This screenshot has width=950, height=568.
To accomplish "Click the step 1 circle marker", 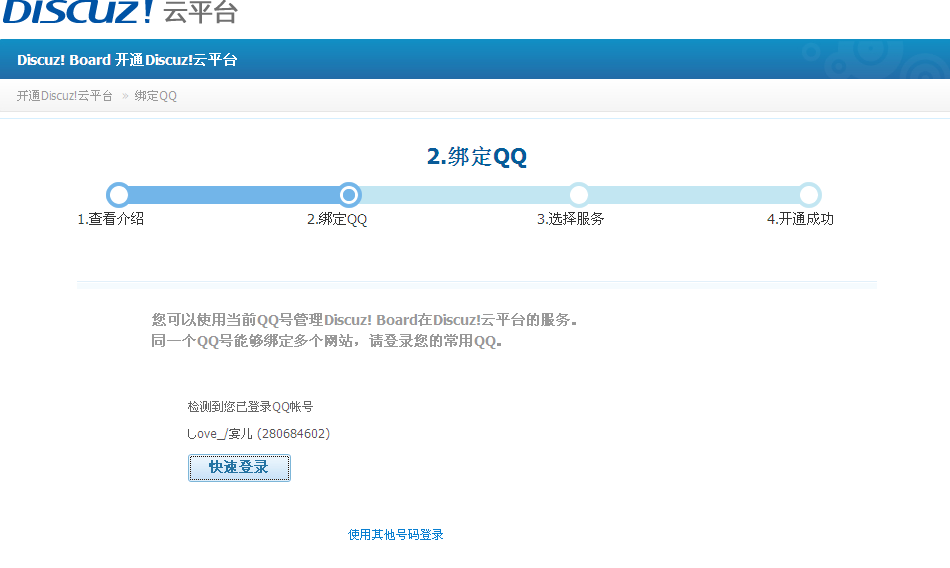I will coord(118,195).
